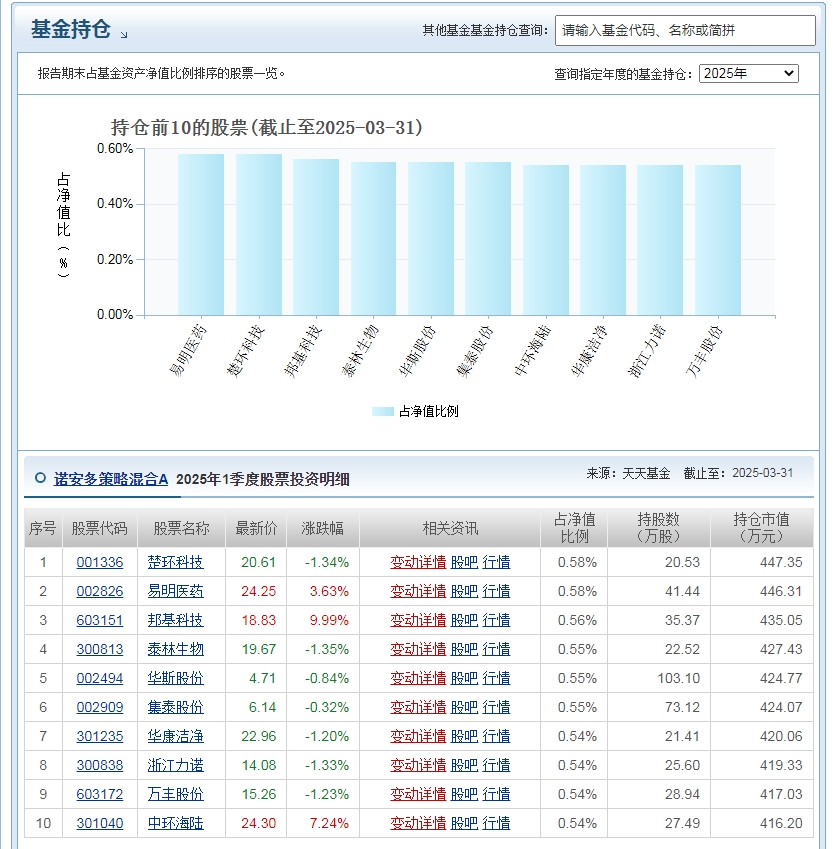Open the 易明医药 stock name link
Viewport: 837px width, 849px height.
(175, 591)
